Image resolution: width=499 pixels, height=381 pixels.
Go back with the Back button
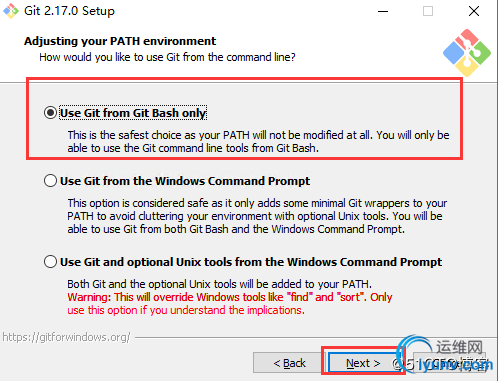pos(289,363)
